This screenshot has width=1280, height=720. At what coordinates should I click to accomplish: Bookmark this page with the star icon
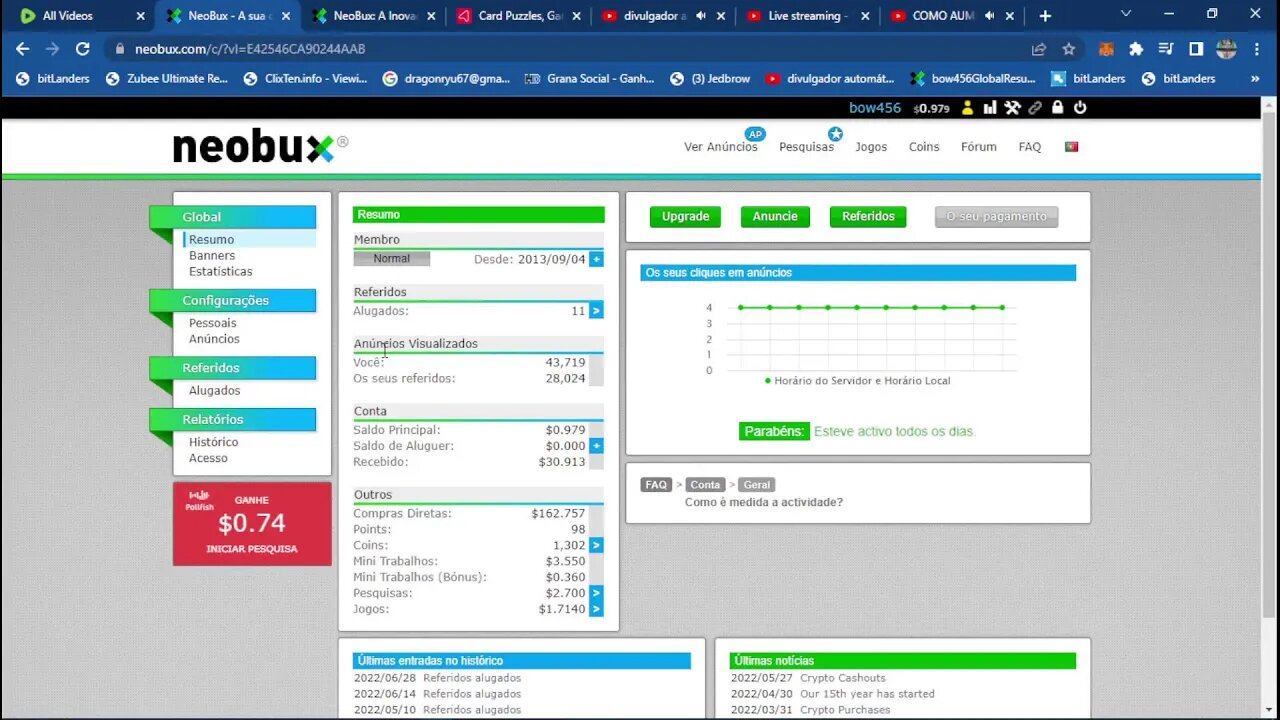(1068, 49)
